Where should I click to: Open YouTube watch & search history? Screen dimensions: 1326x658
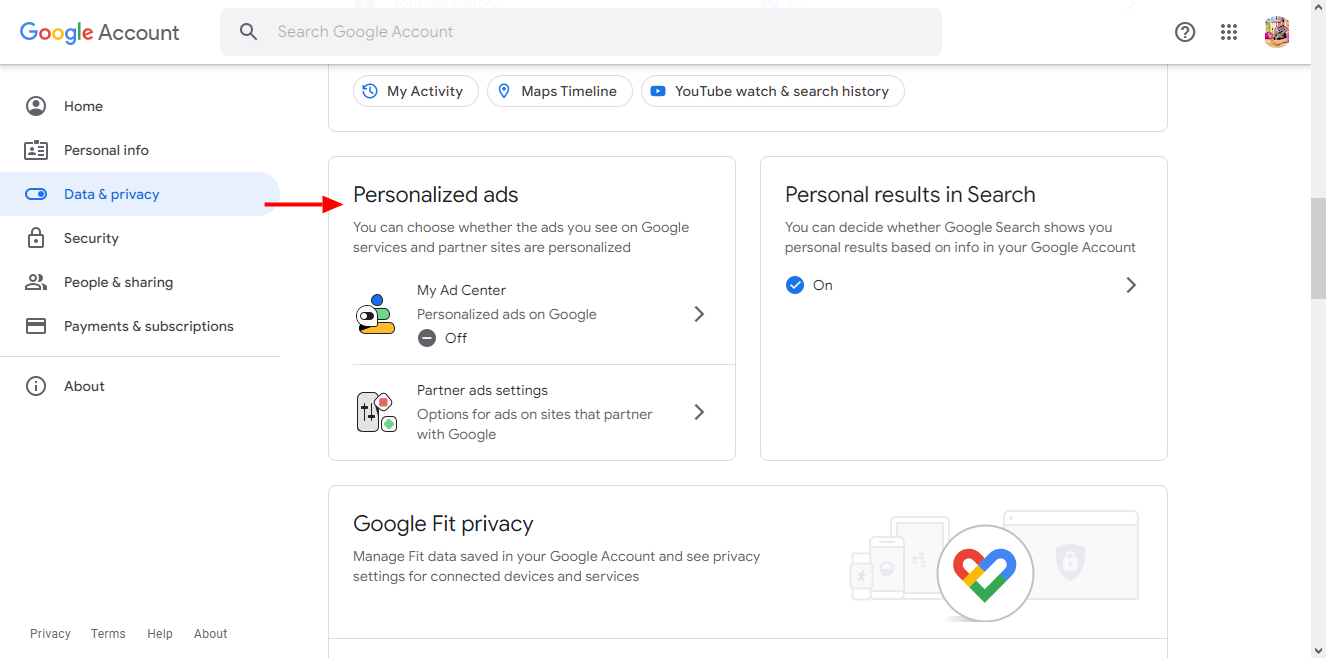coord(772,91)
